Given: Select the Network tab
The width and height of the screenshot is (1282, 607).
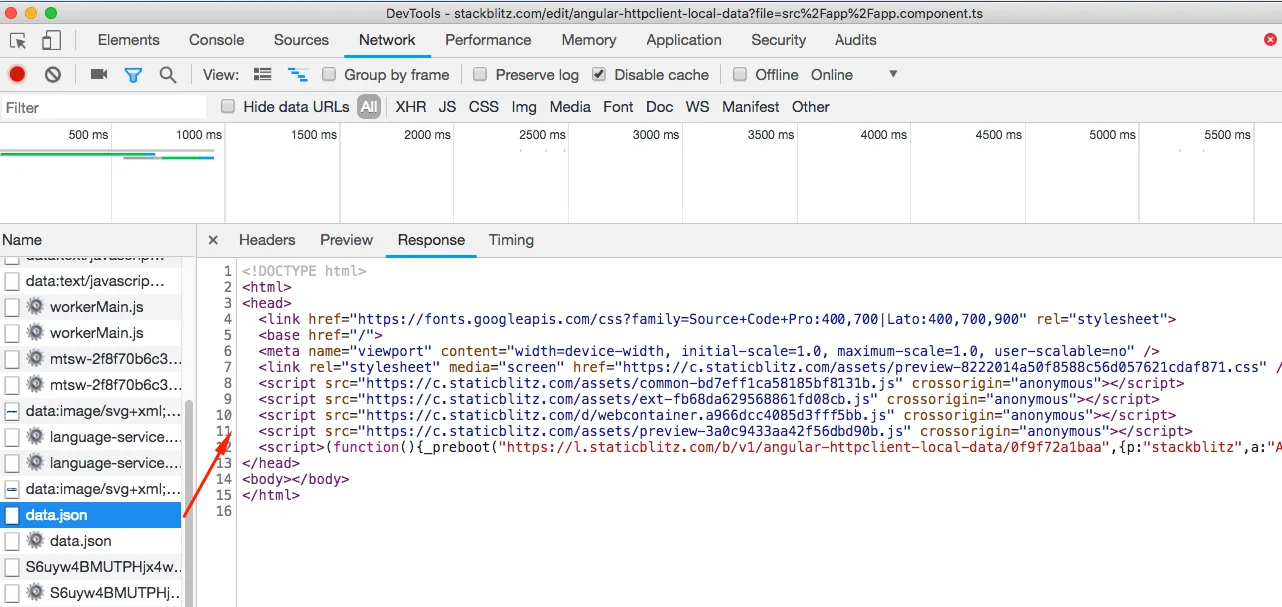Looking at the screenshot, I should 387,40.
